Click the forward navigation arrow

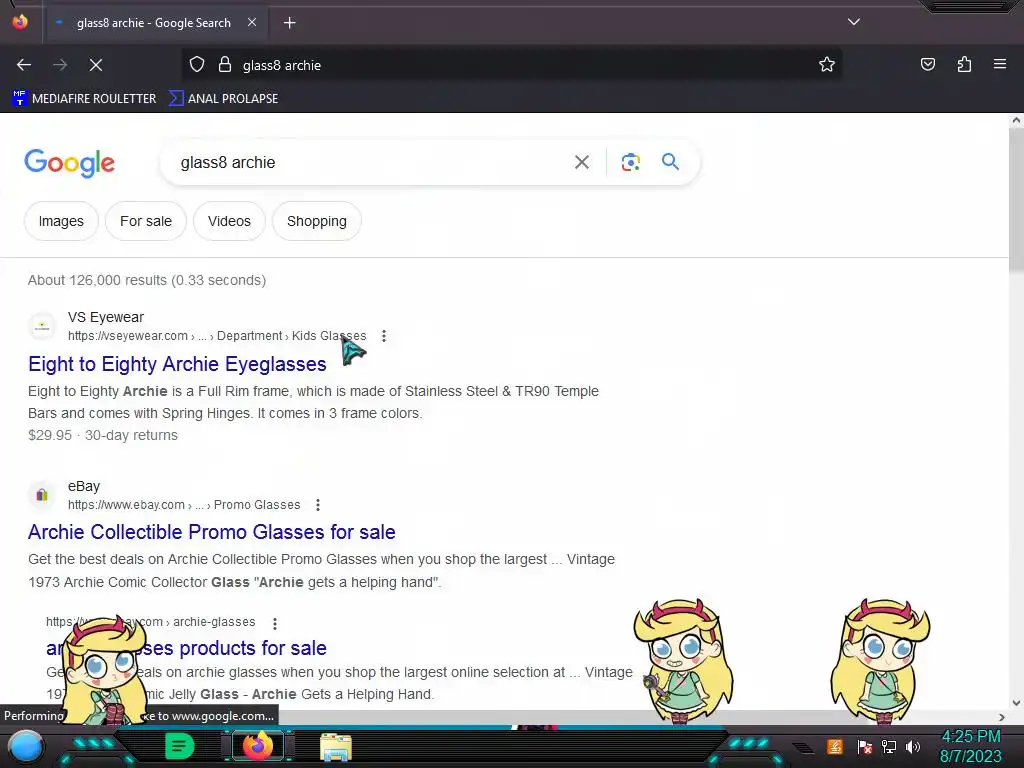click(60, 65)
